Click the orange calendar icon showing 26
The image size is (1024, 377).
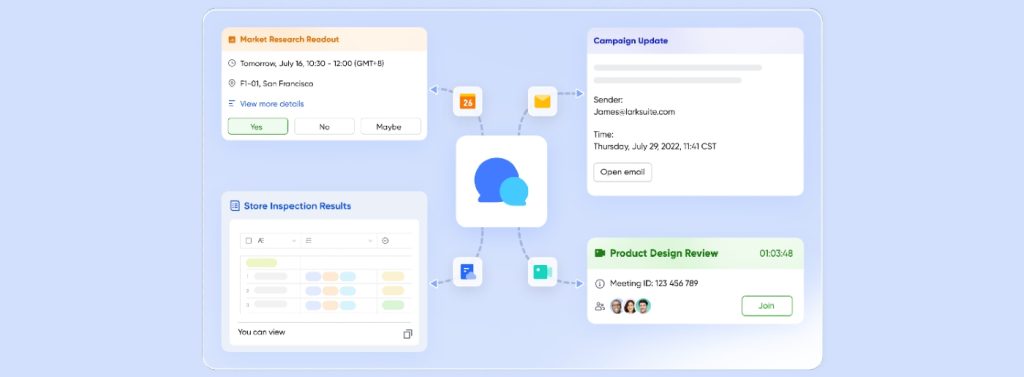point(467,101)
